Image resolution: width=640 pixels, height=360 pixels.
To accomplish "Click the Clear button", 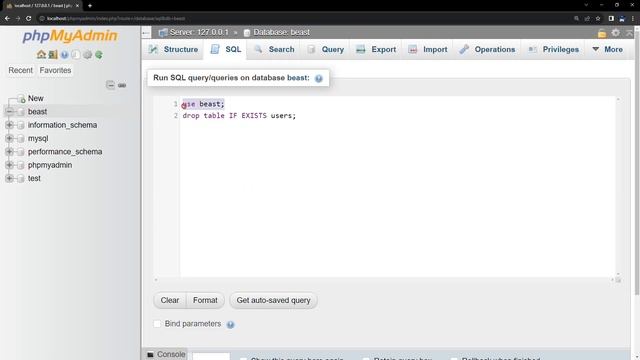I will tap(170, 300).
